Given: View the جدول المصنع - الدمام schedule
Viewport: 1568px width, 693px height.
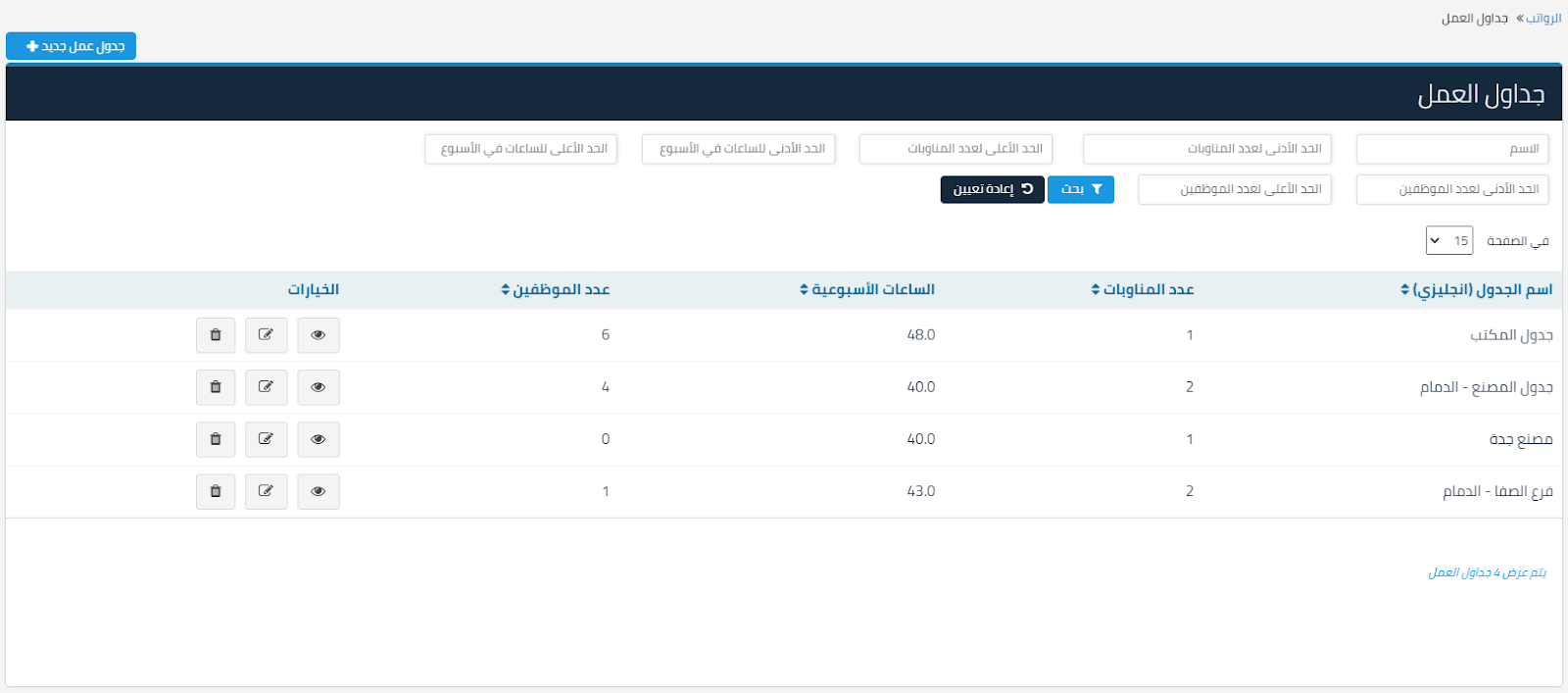Looking at the screenshot, I should click(x=318, y=387).
